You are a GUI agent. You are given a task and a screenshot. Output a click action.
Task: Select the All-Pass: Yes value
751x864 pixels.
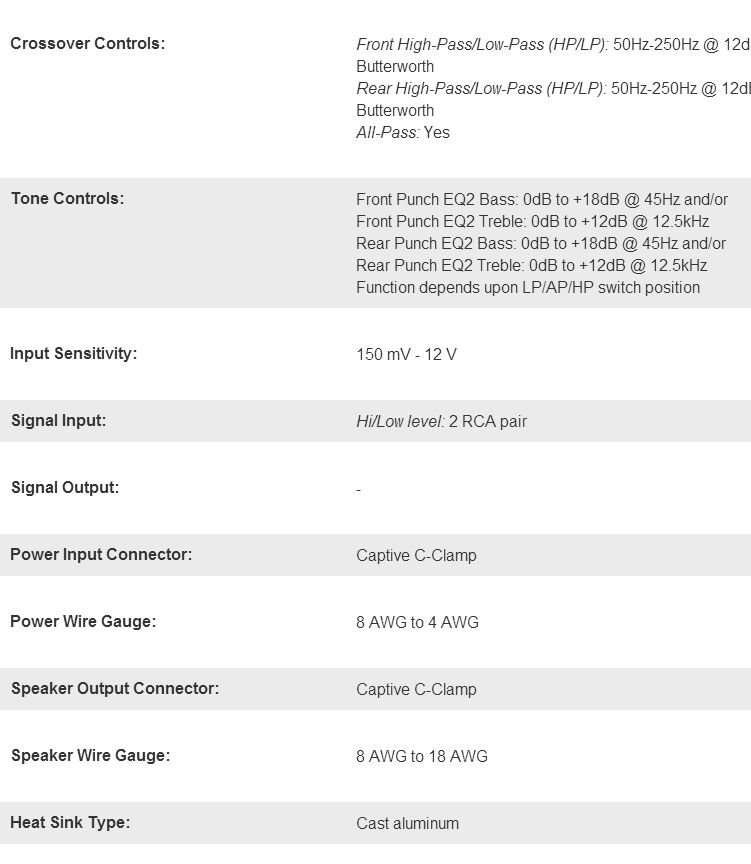click(x=403, y=133)
